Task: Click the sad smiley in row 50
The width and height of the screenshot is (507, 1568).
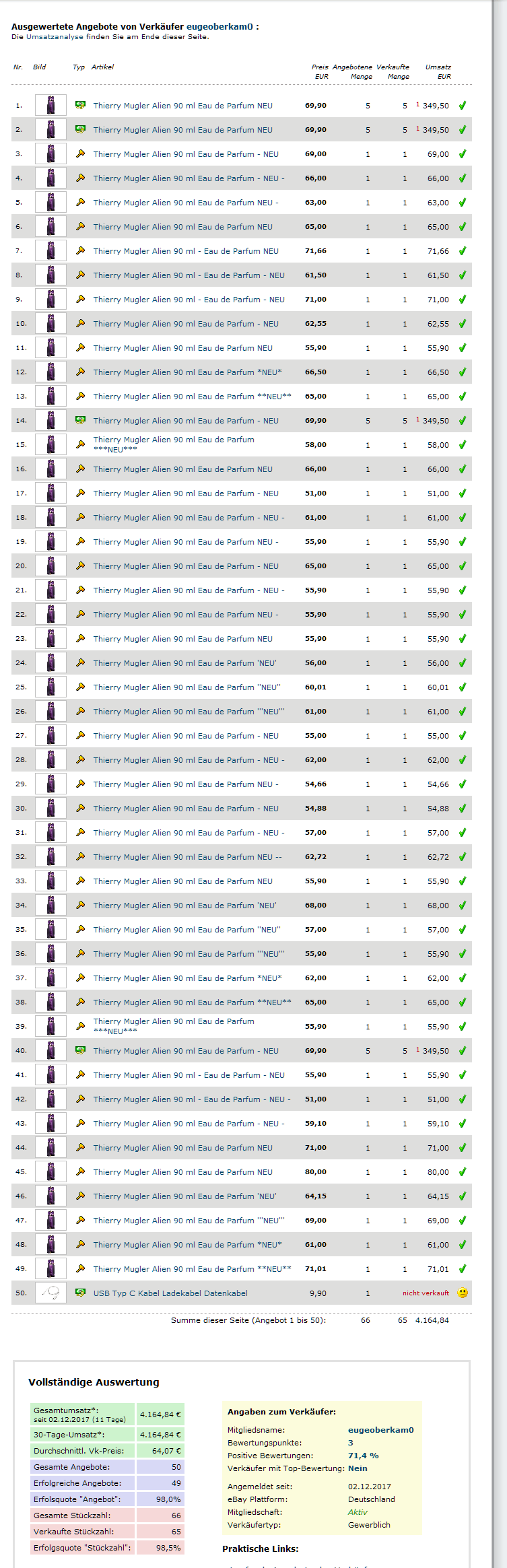Action: (463, 1293)
